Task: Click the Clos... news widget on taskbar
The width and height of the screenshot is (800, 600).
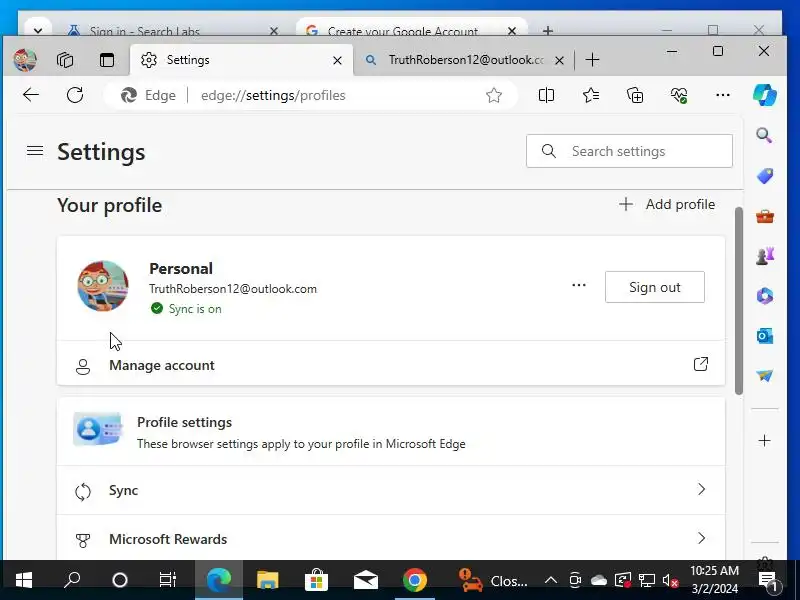Action: point(493,580)
